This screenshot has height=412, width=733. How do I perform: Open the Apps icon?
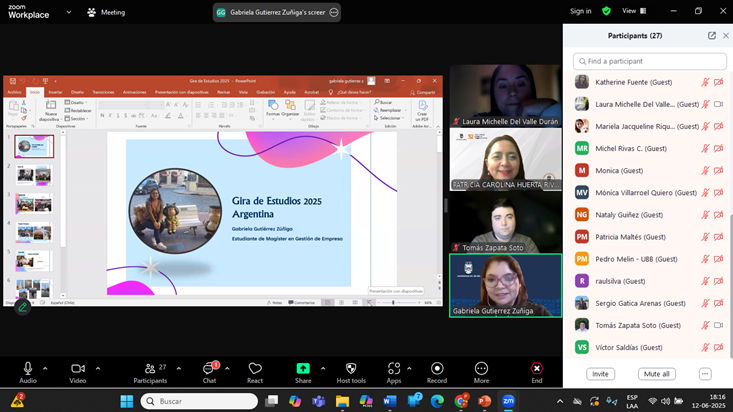[394, 369]
